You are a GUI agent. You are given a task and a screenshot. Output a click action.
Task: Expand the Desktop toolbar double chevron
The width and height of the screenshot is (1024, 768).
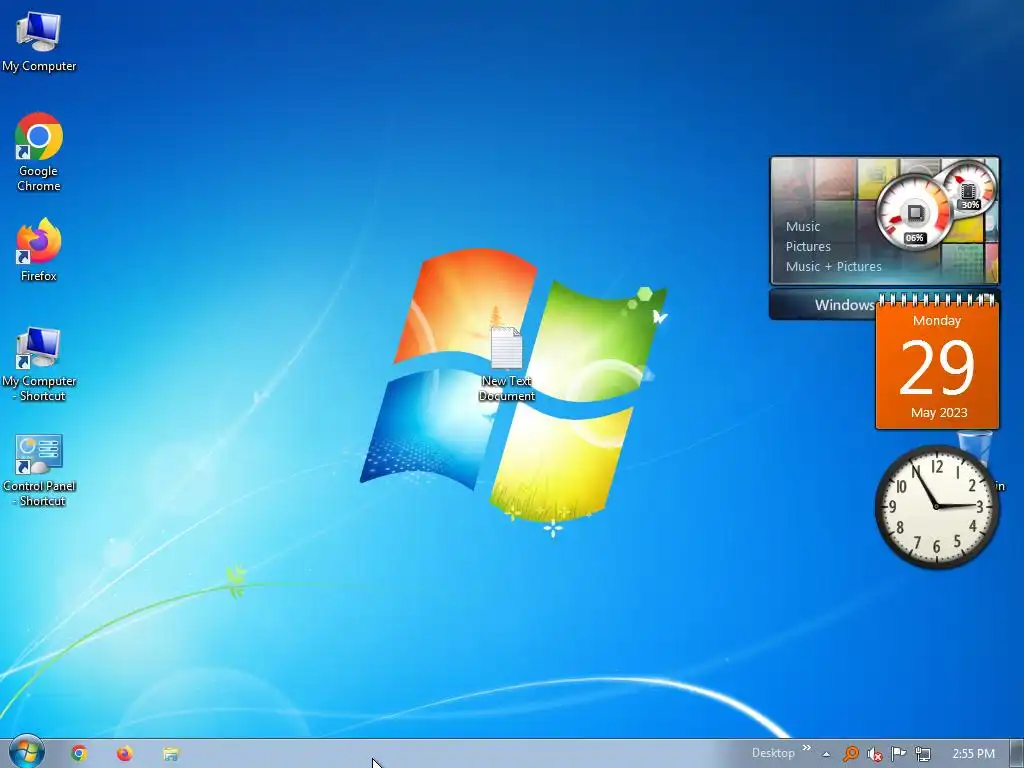(x=807, y=748)
